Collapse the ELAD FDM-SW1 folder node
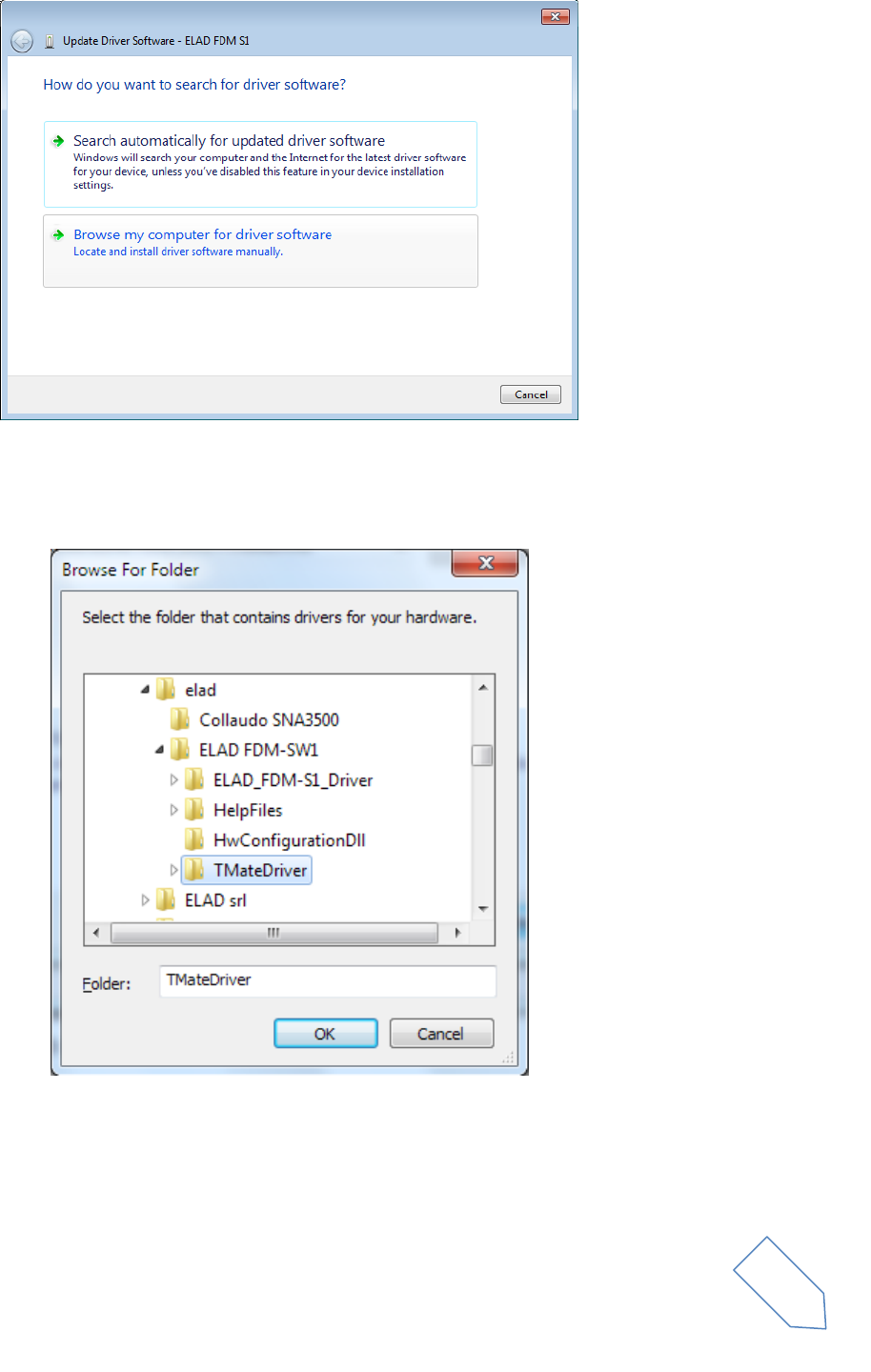 [159, 750]
